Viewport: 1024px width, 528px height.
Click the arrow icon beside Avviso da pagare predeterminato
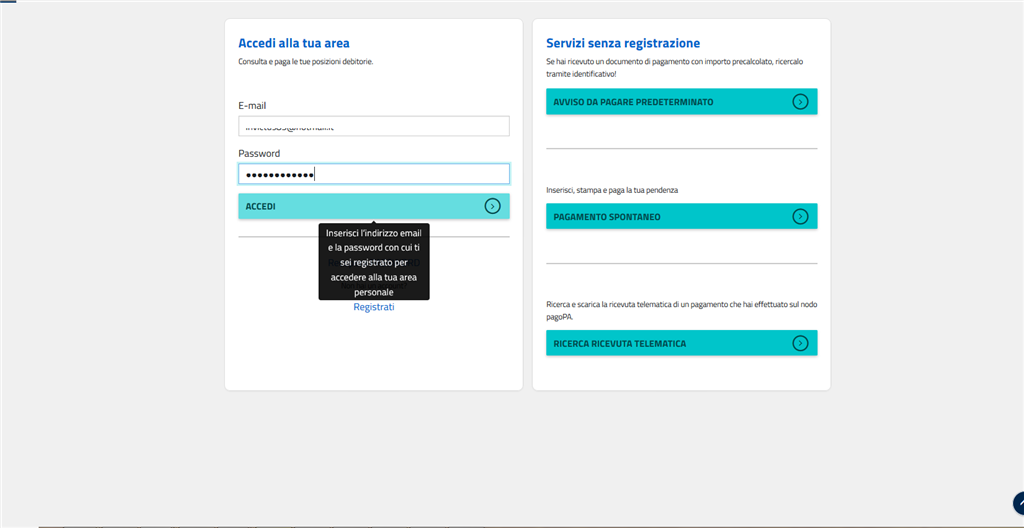pos(800,101)
